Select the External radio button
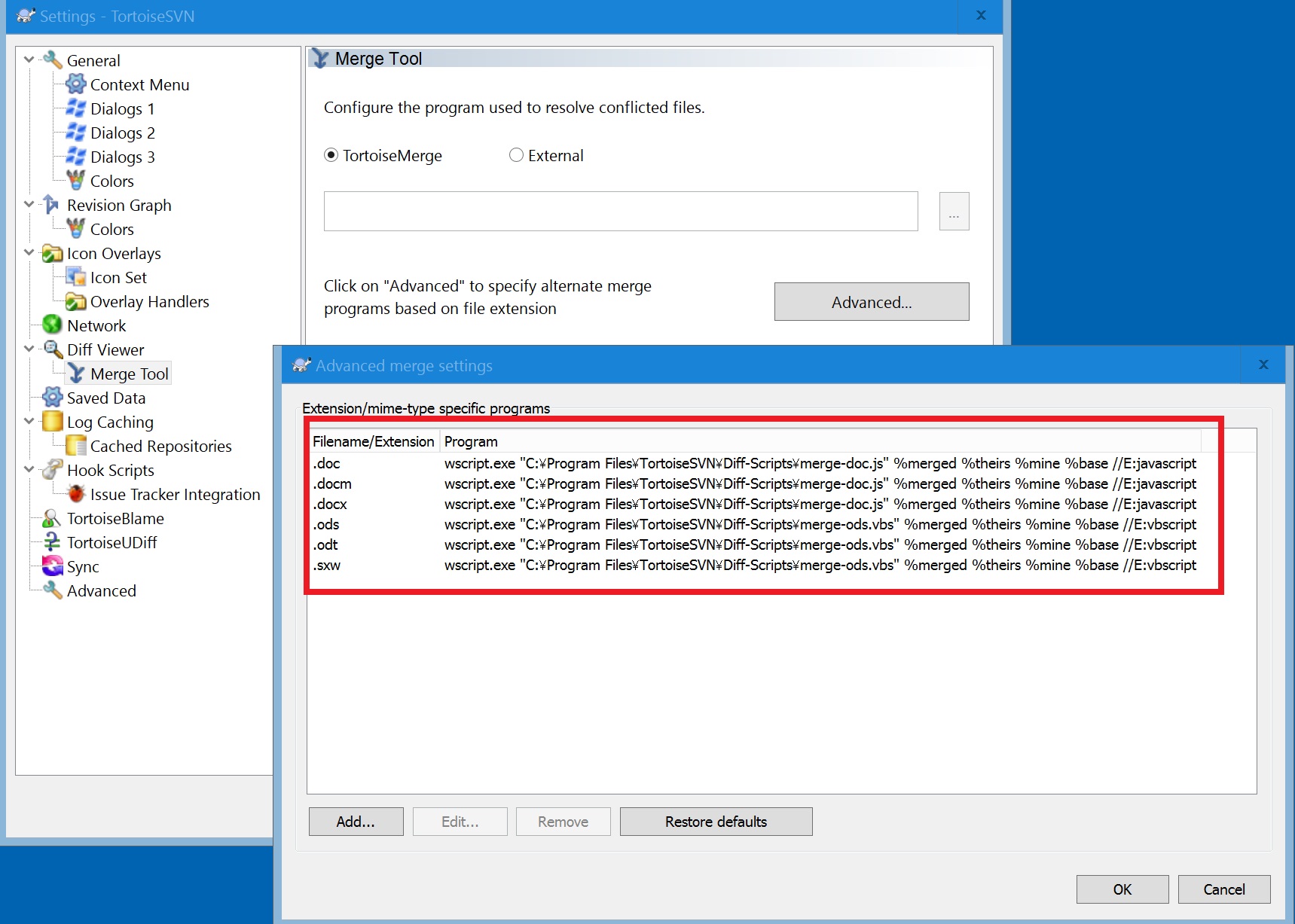The height and width of the screenshot is (924, 1295). [x=516, y=155]
